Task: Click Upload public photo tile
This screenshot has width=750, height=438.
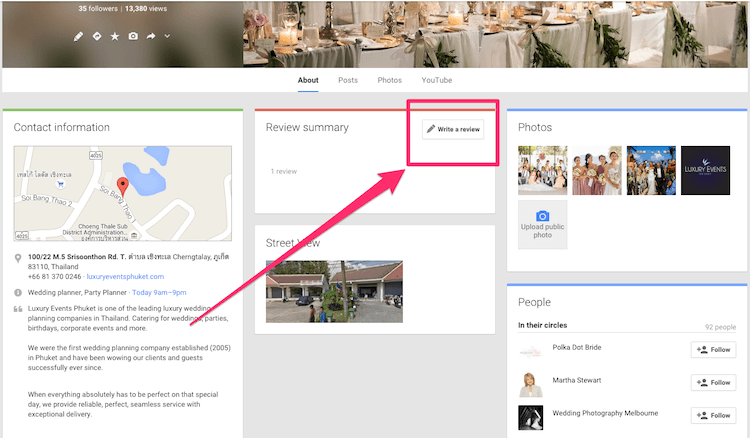Action: [x=542, y=225]
